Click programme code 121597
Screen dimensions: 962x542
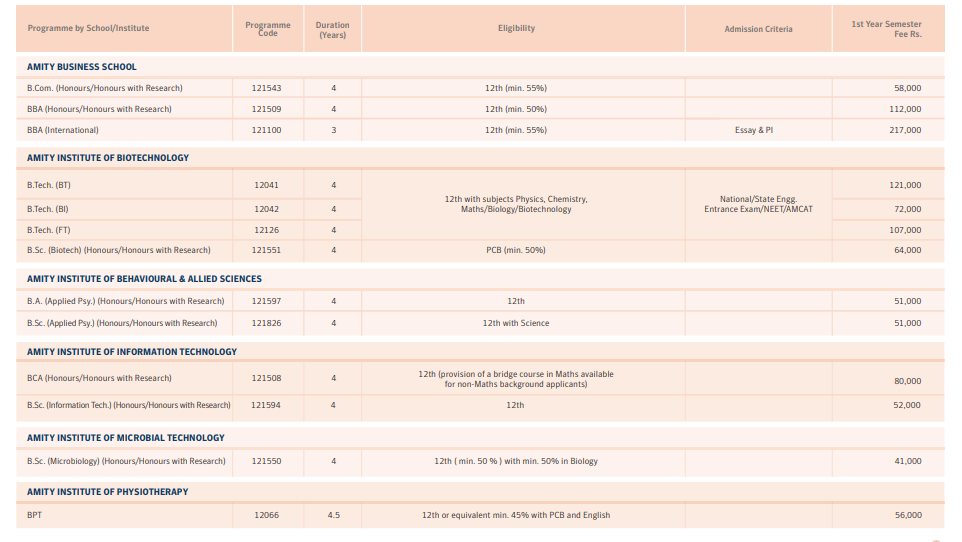(266, 301)
